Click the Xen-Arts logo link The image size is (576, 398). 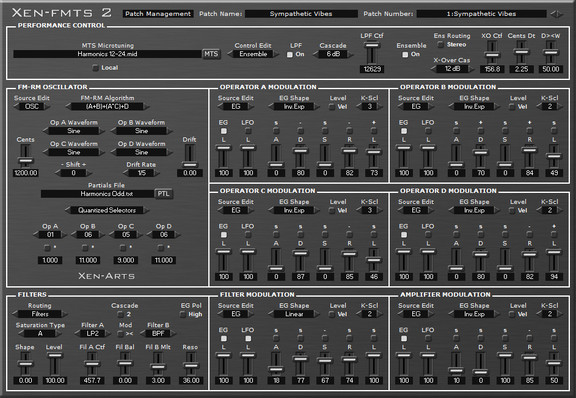tap(107, 276)
